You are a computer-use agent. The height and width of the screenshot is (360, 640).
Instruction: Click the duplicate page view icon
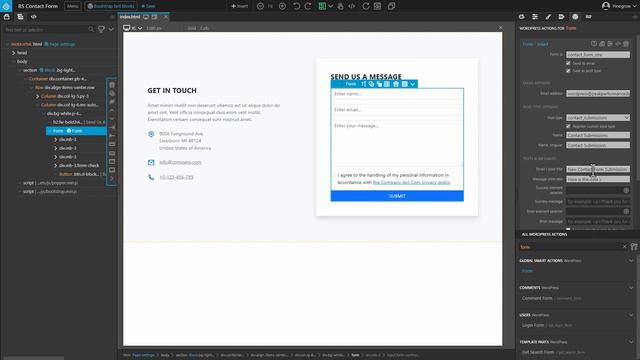(x=391, y=6)
